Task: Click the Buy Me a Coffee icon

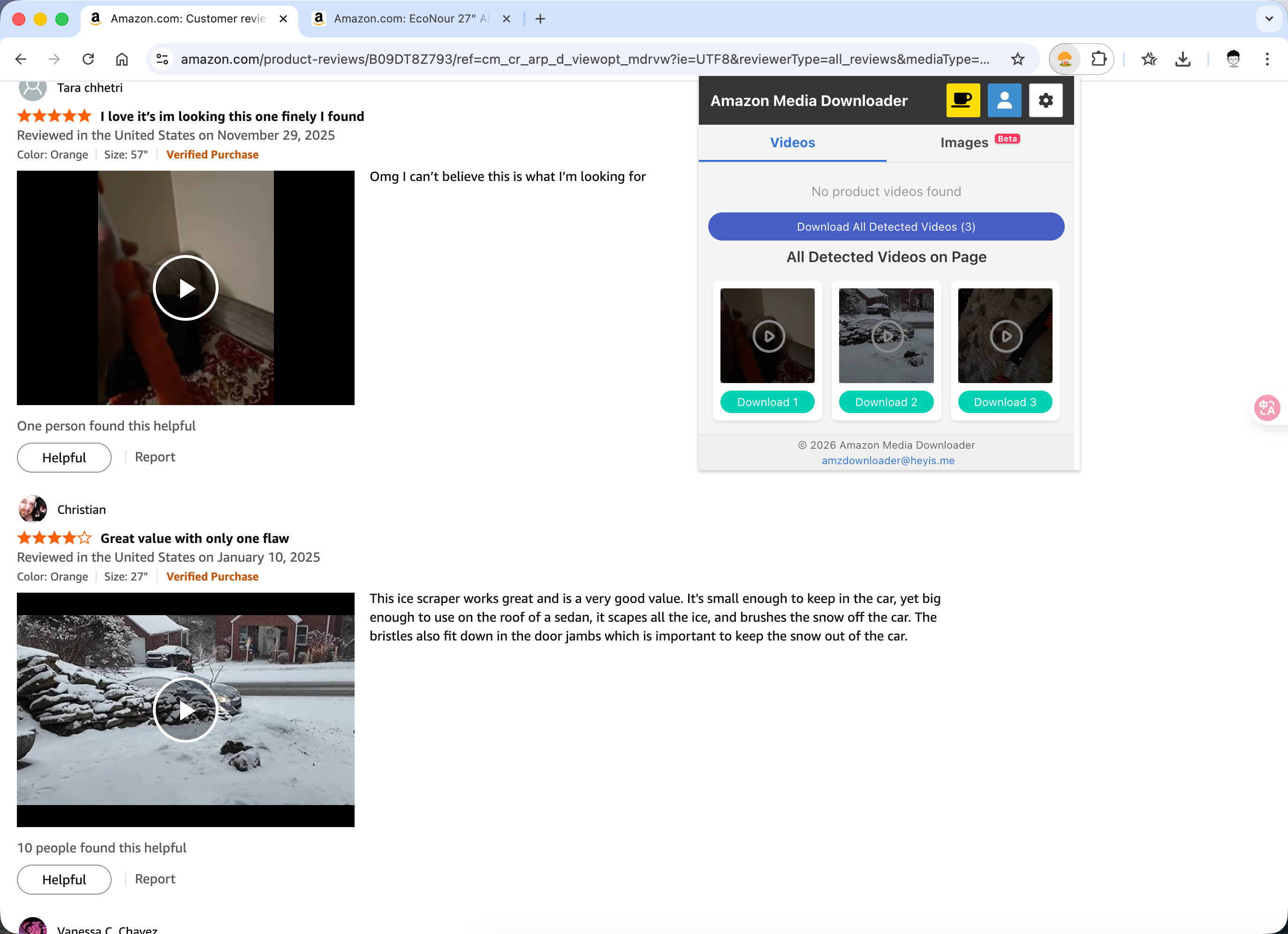Action: click(x=963, y=100)
